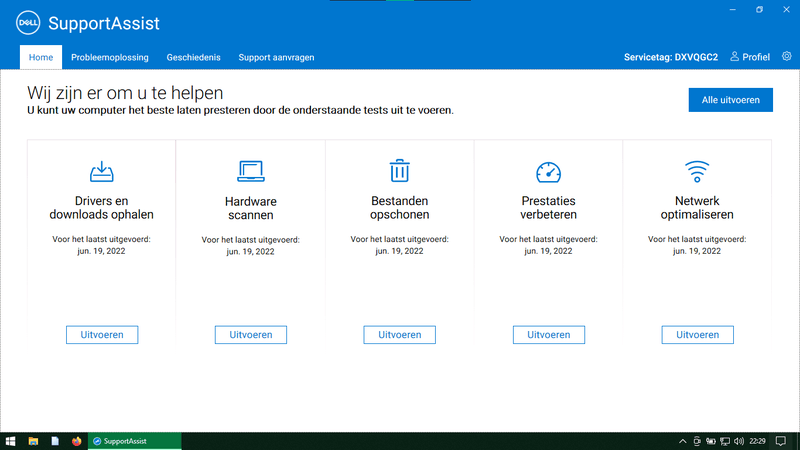Show hidden system tray icons

pos(683,441)
